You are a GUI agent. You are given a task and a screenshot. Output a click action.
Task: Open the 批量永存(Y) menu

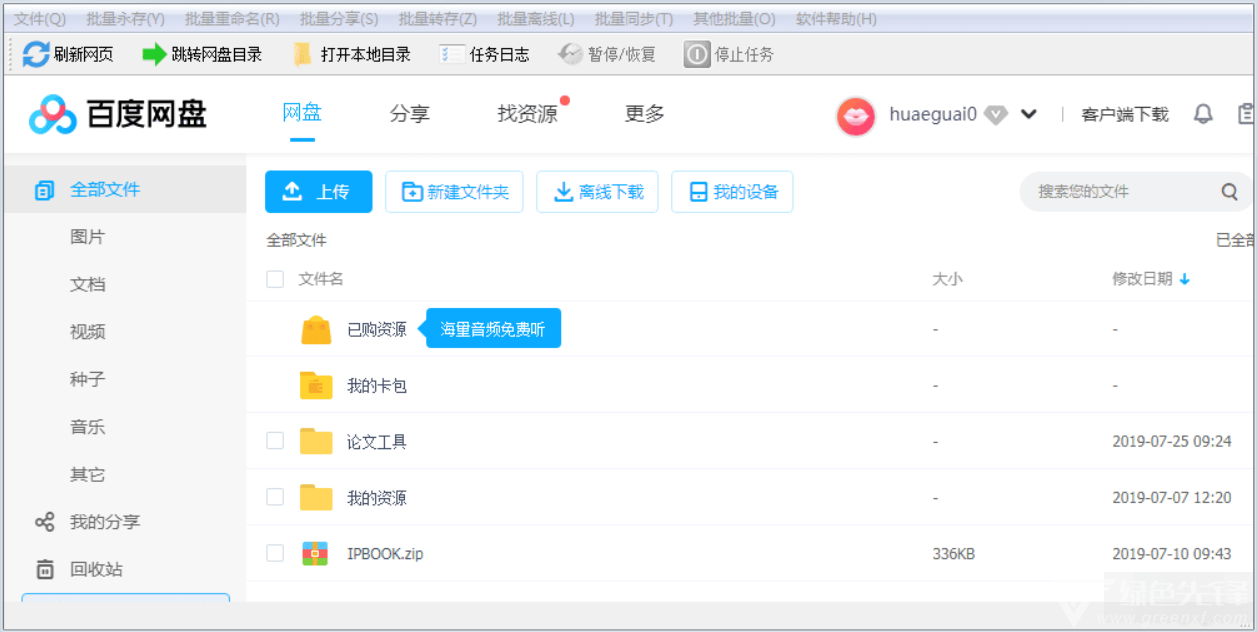pos(125,19)
